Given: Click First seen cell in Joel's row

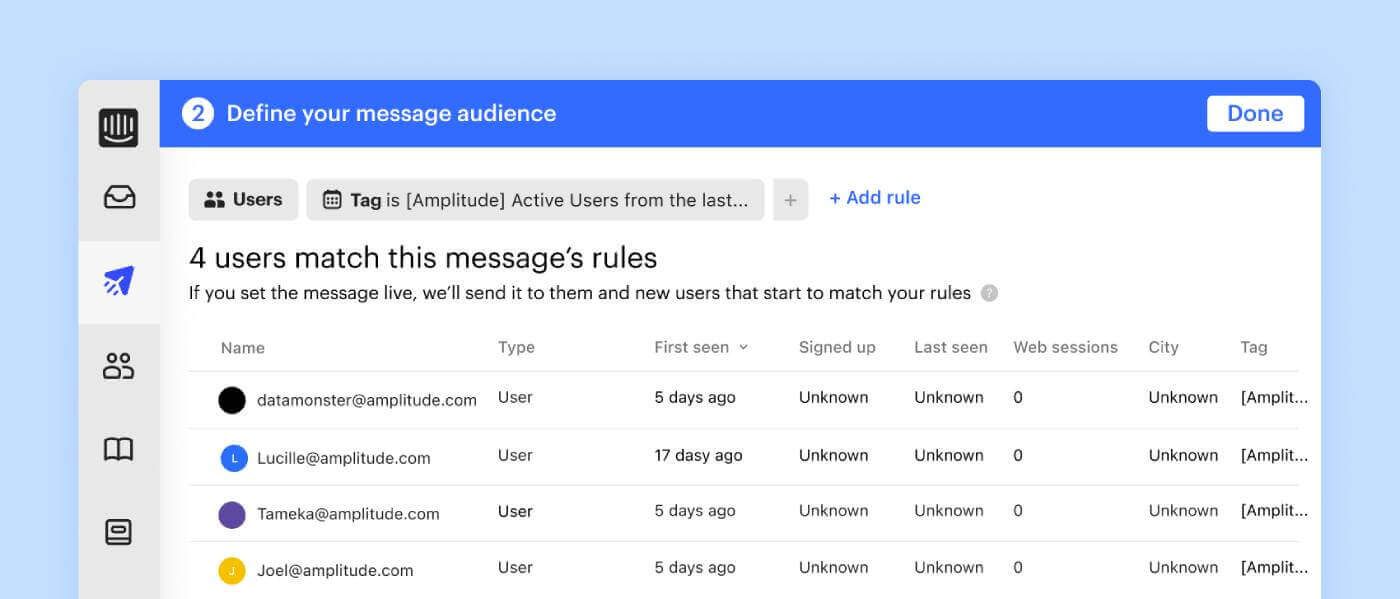Looking at the screenshot, I should (695, 567).
